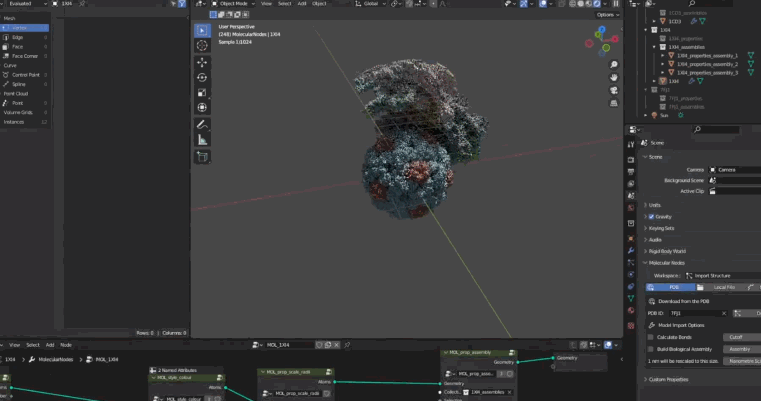
Task: Toggle pin icon next to MOL_1XI4
Action: (x=347, y=345)
